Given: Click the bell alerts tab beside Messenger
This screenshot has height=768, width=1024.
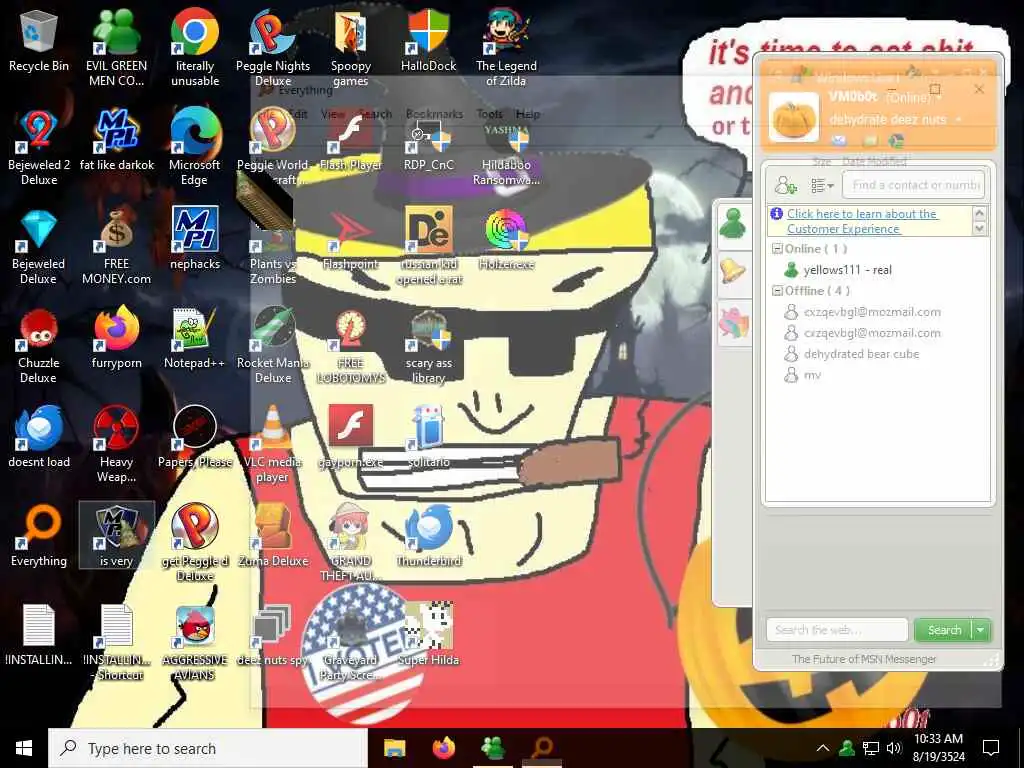Looking at the screenshot, I should click(x=733, y=270).
